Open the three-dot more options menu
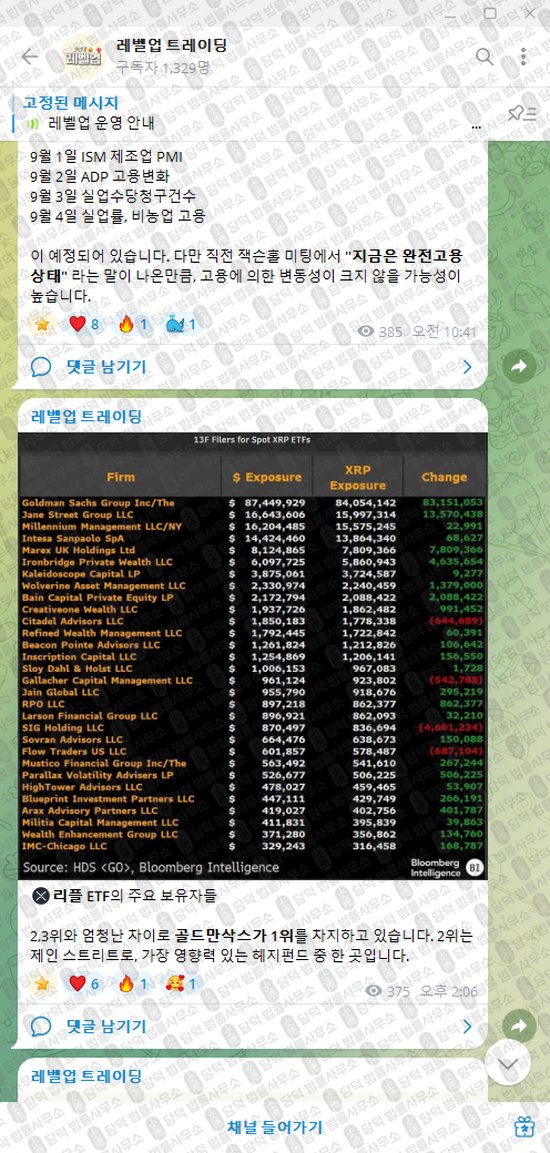Image resolution: width=550 pixels, height=1153 pixels. coord(524,57)
